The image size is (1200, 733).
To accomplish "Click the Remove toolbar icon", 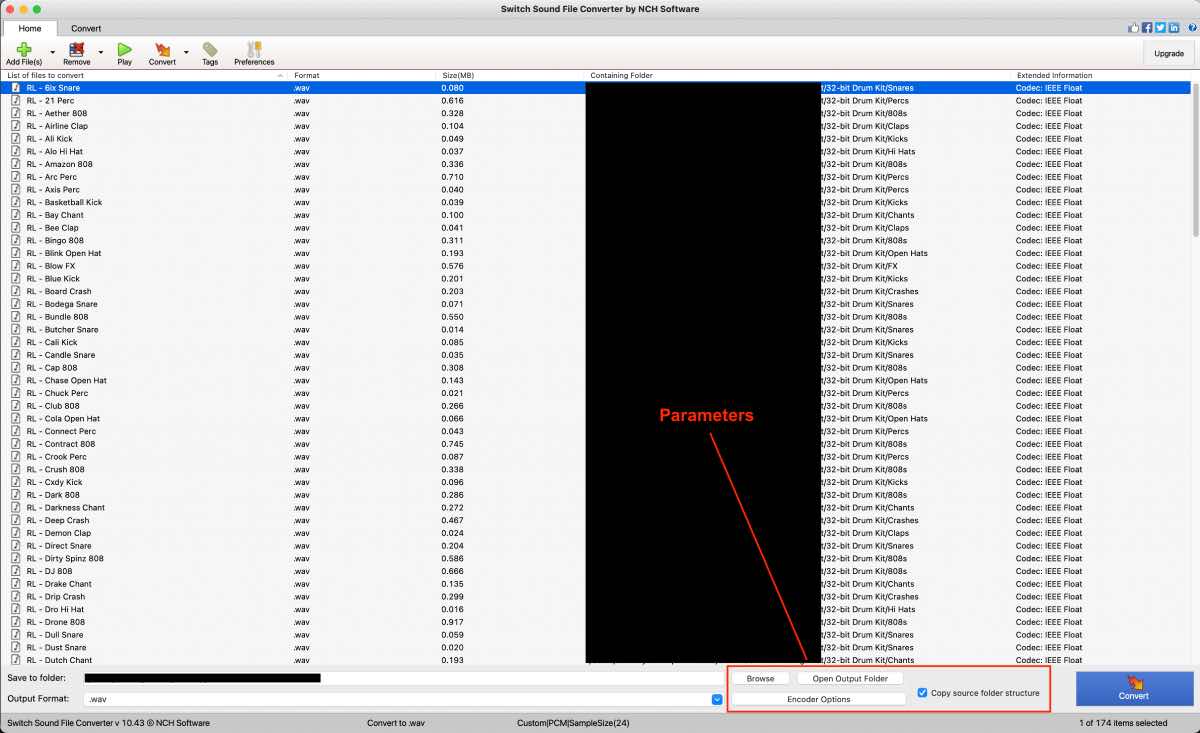I will (x=76, y=49).
